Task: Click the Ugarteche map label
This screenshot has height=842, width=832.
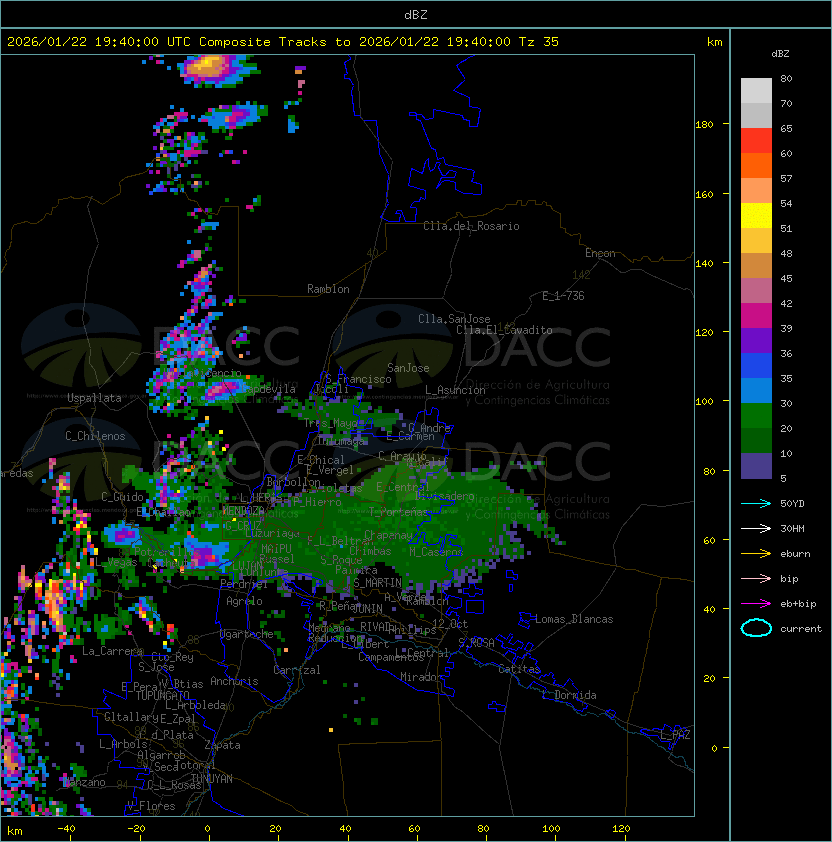Action: (246, 634)
